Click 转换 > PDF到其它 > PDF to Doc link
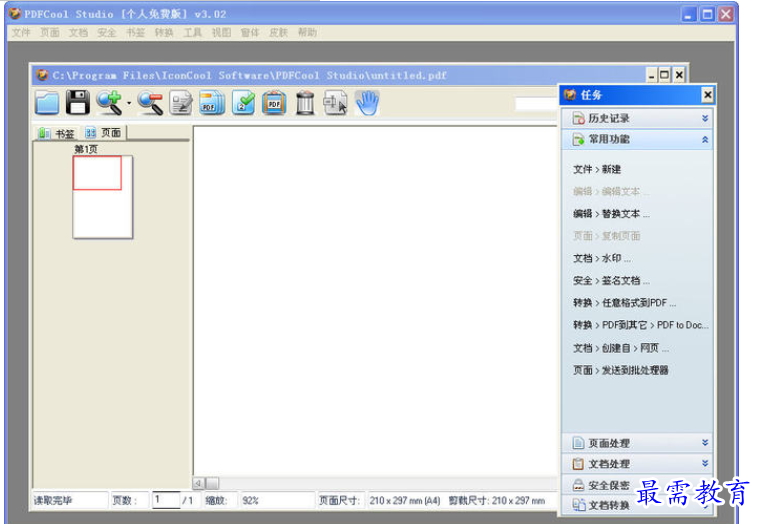 (x=641, y=325)
